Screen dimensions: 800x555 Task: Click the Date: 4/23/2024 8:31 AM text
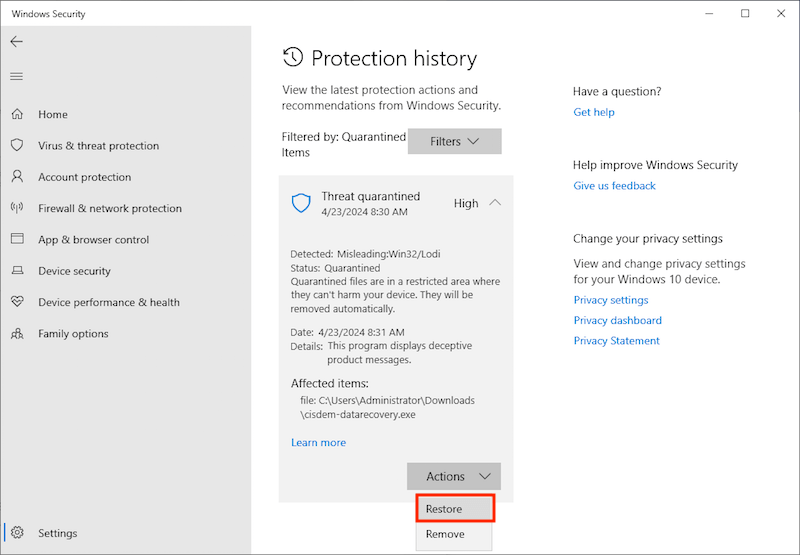(347, 332)
